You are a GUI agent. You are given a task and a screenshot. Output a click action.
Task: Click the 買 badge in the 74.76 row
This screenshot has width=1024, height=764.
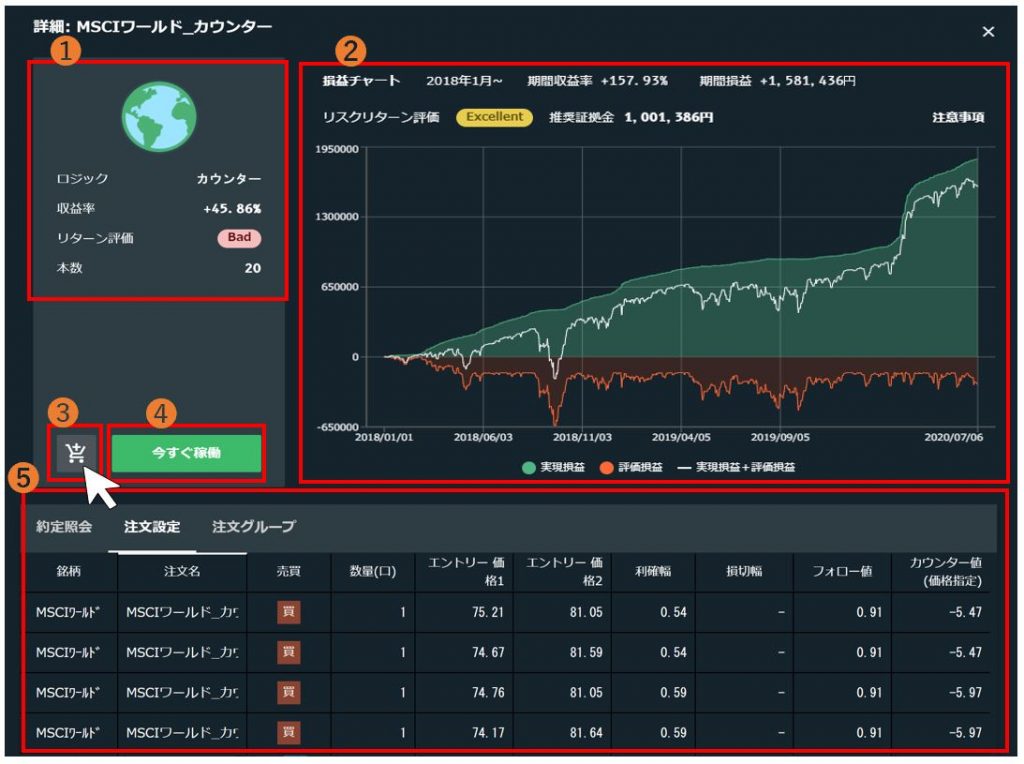288,692
